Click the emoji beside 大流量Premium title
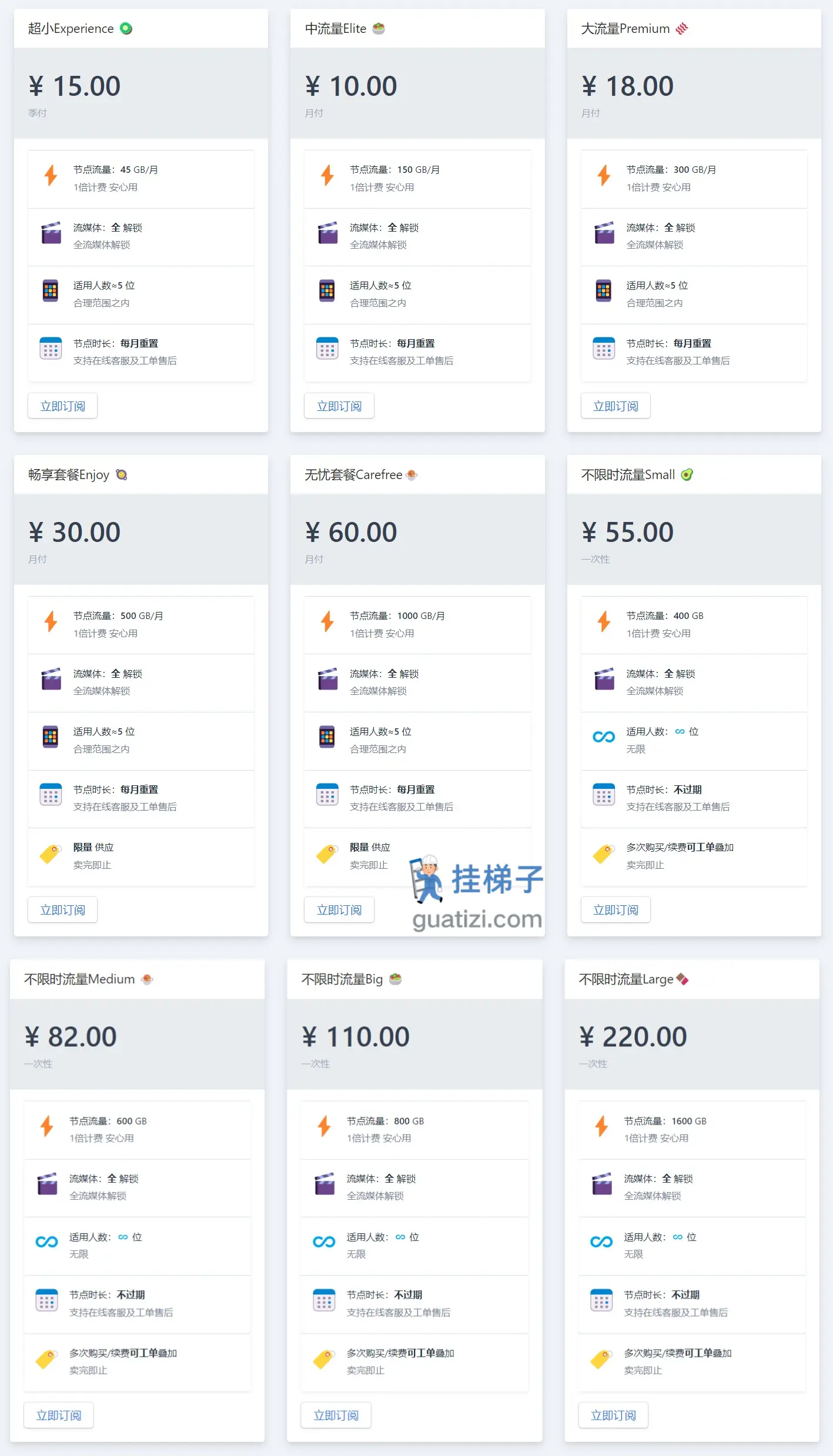This screenshot has width=833, height=1456. [682, 28]
